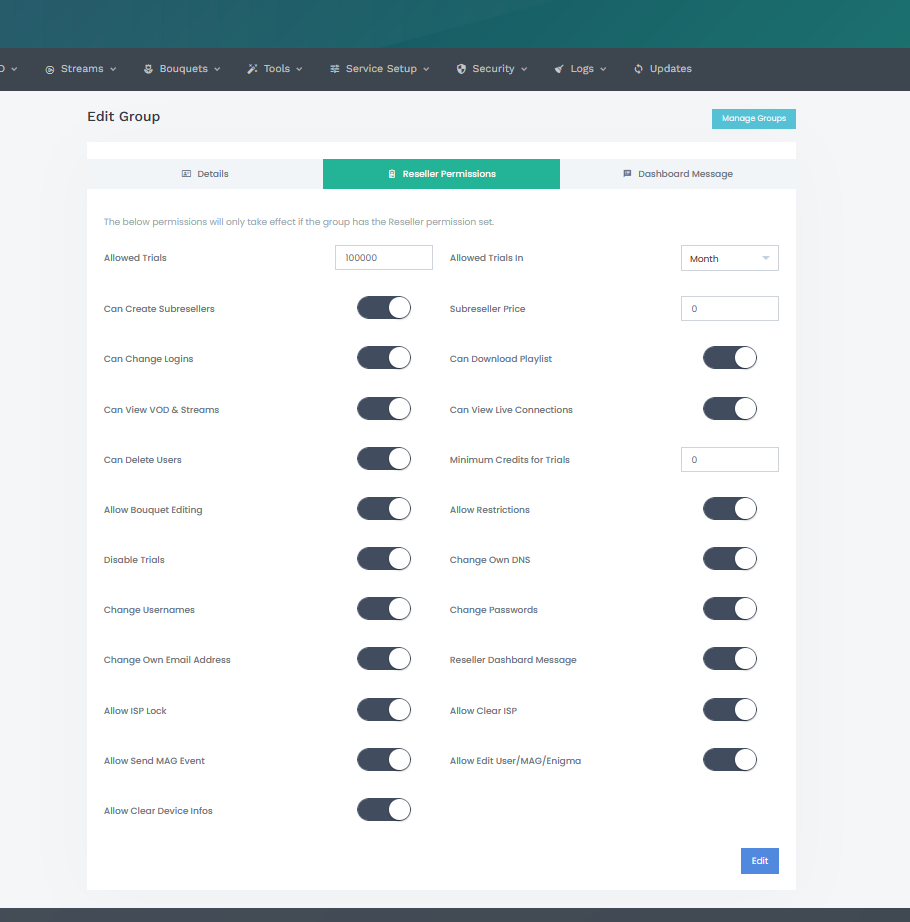The image size is (910, 922).
Task: Click the Logs icon in navbar
Action: [x=559, y=69]
